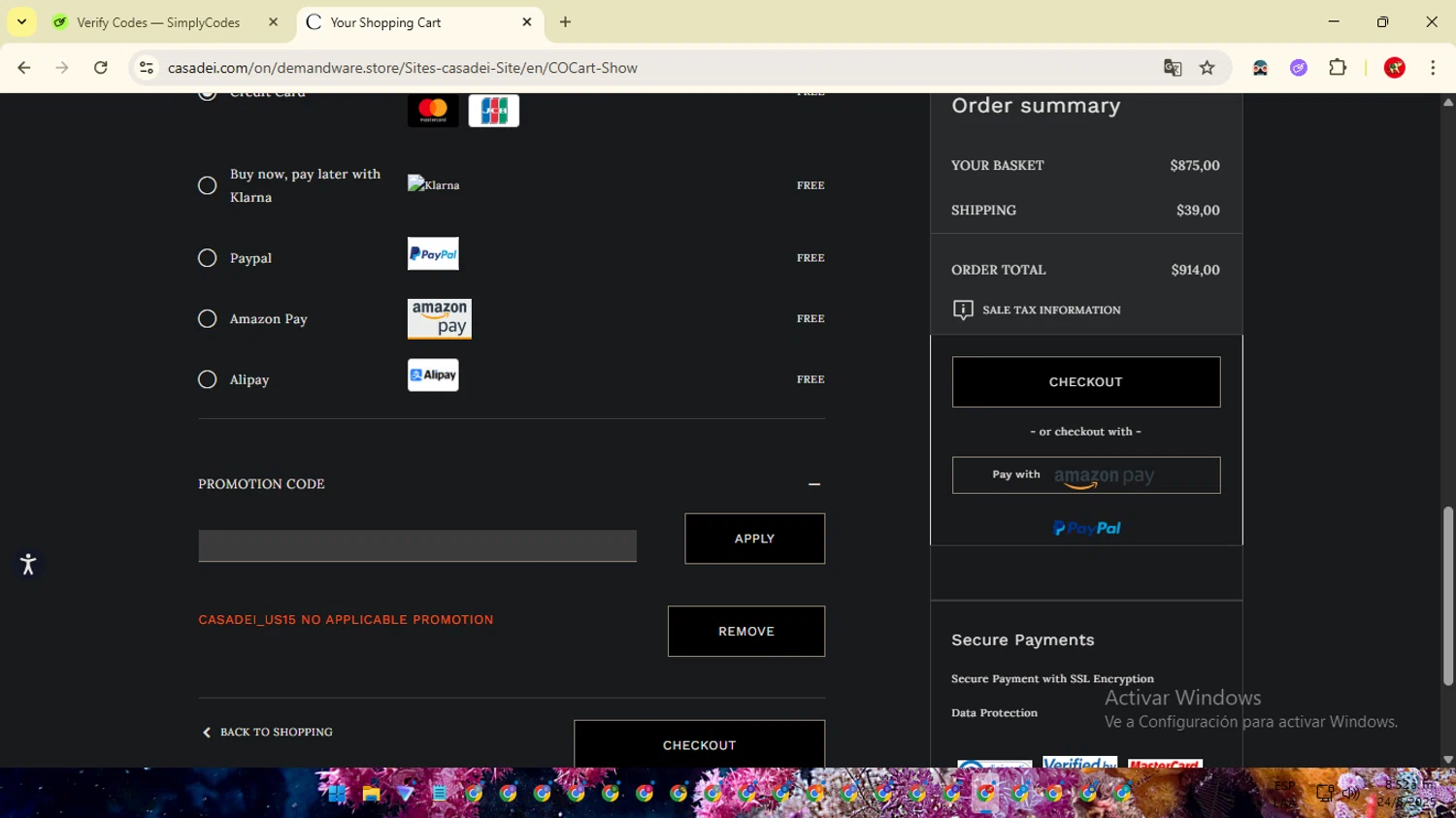Click the Amazon Pay logo in payment list
Viewport: 1456px width, 818px height.
pos(440,318)
